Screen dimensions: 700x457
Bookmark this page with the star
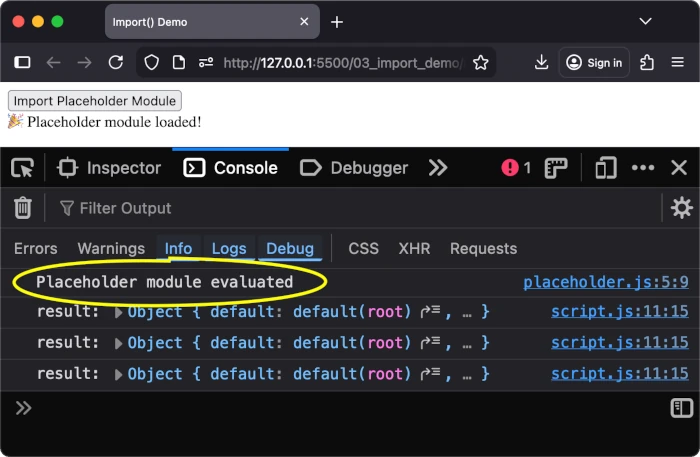pyautogui.click(x=481, y=62)
